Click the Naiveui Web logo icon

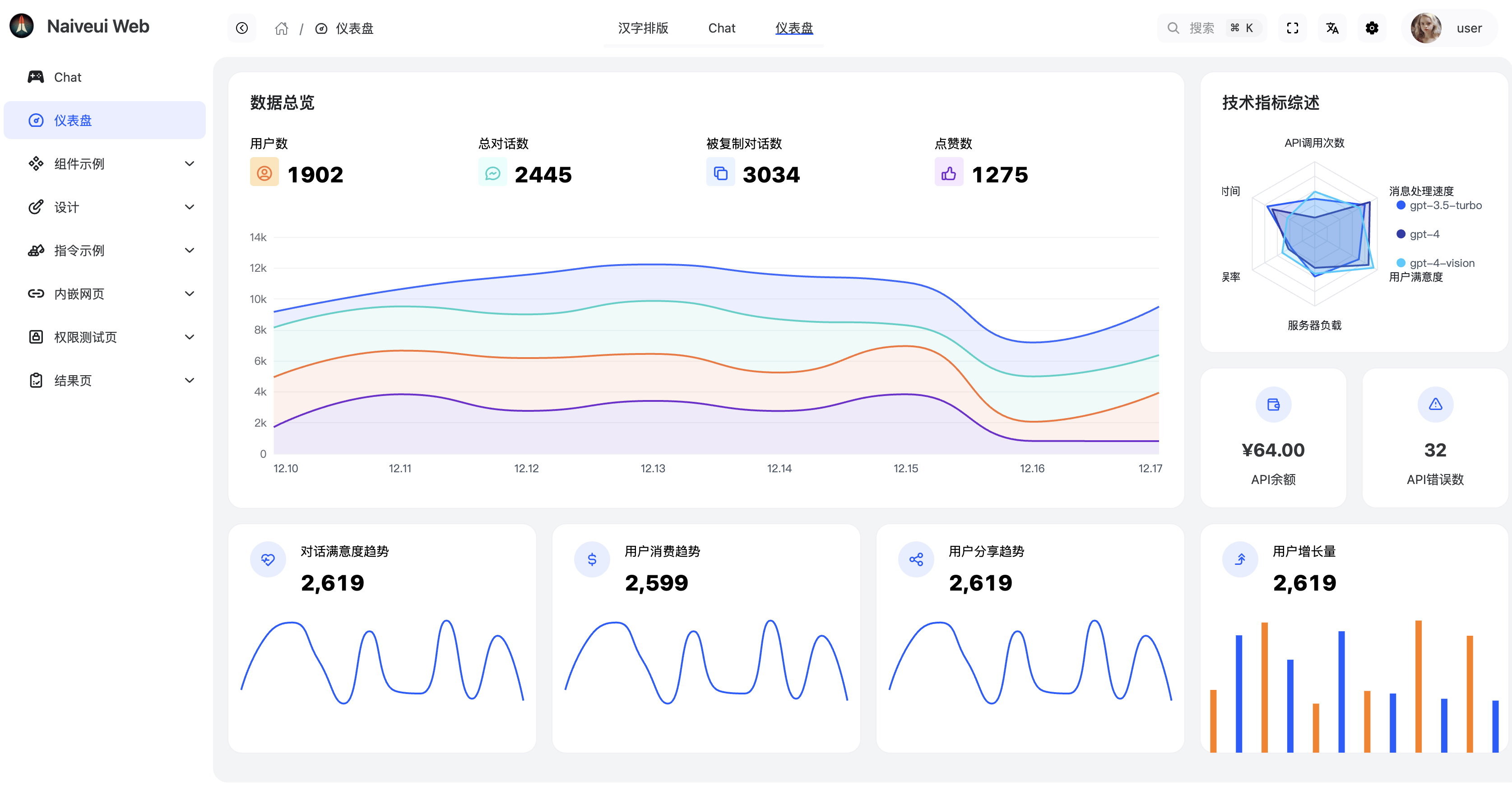pos(22,26)
